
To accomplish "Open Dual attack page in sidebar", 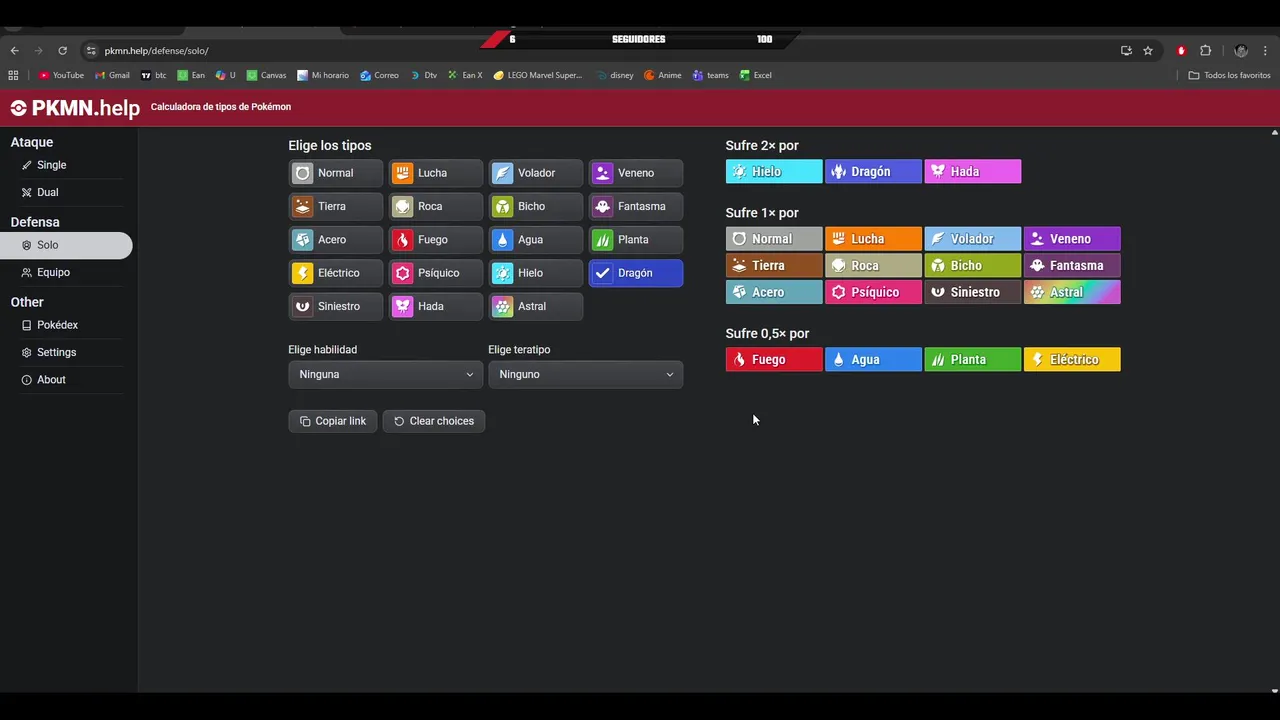I will 66,192.
